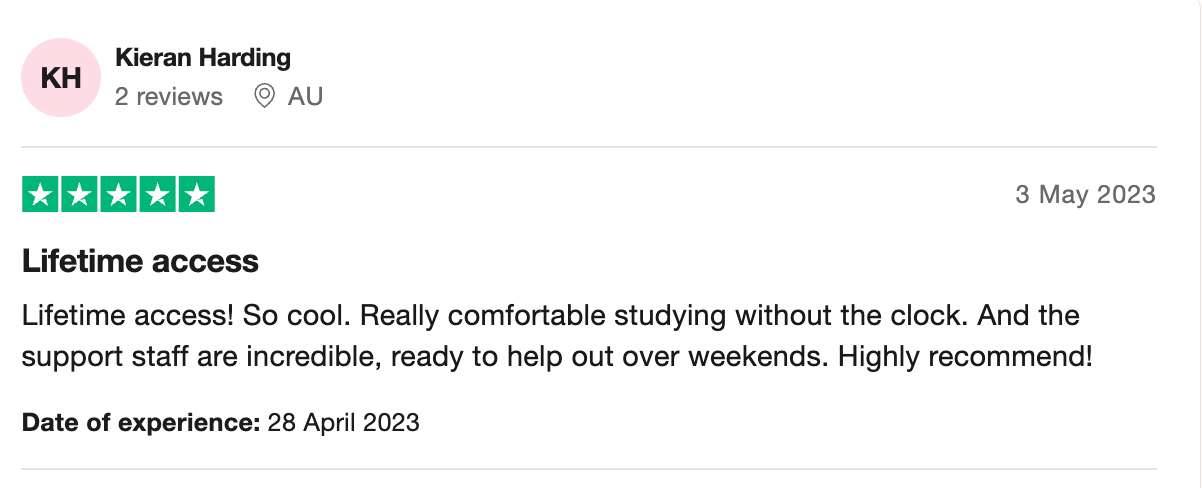Open the "Lifetime access" review title

pyautogui.click(x=140, y=262)
